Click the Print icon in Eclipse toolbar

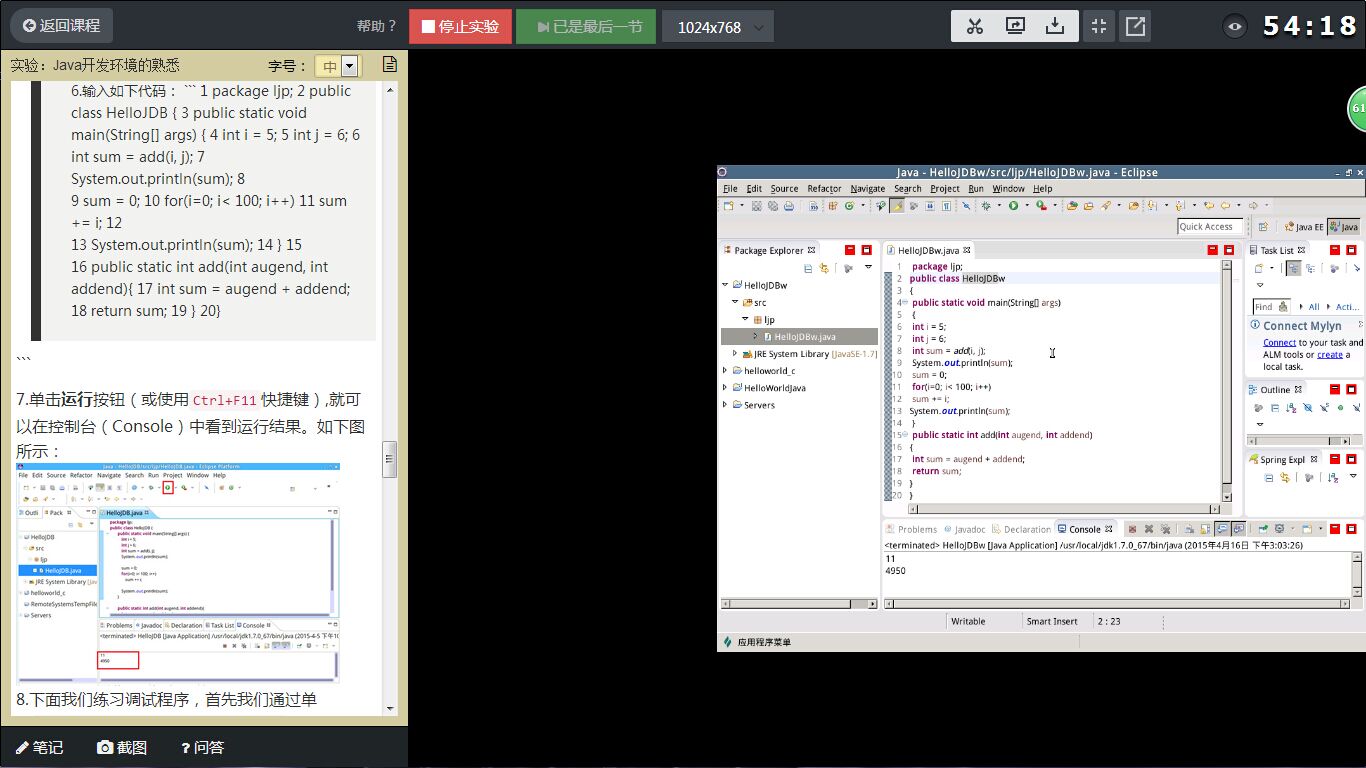(789, 205)
